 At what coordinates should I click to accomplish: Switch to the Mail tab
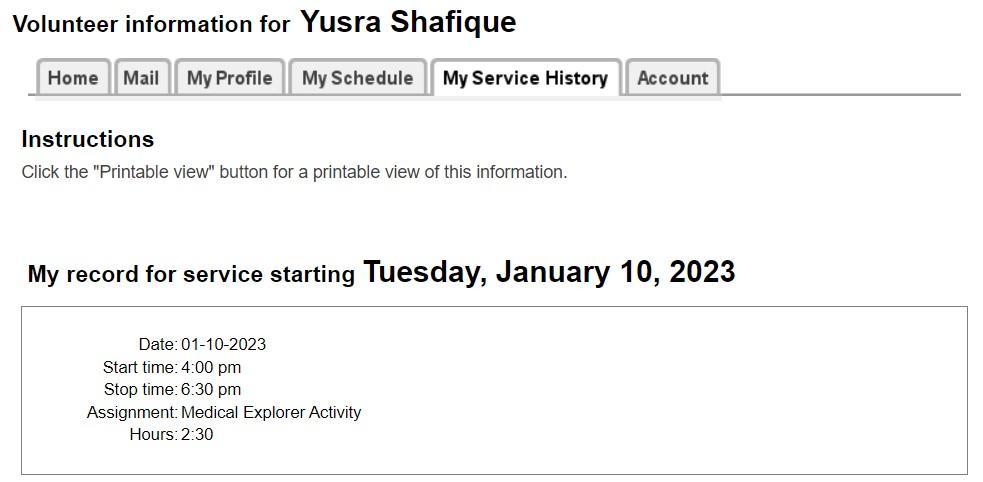pos(141,78)
